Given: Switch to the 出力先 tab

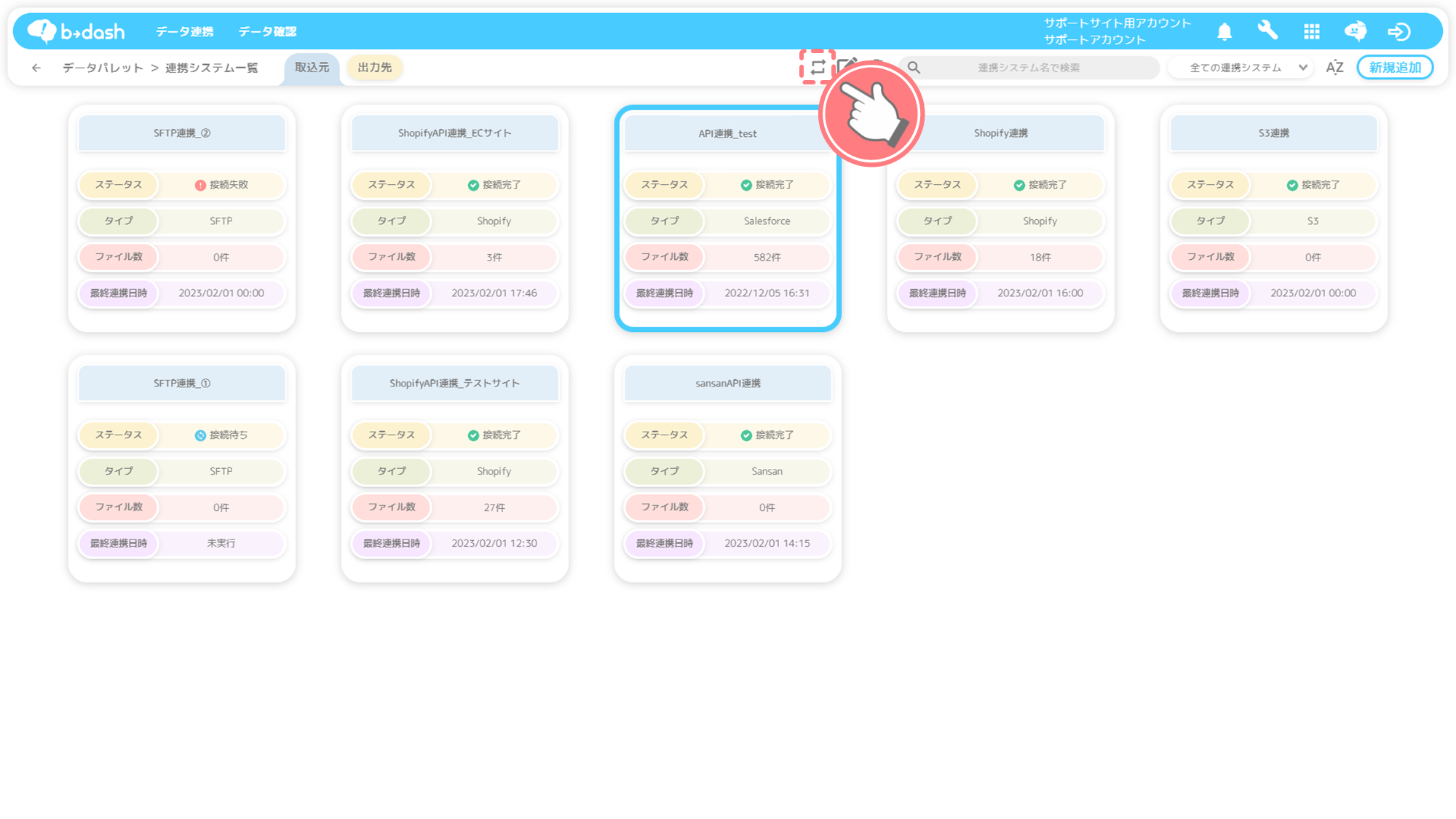Looking at the screenshot, I should [375, 68].
